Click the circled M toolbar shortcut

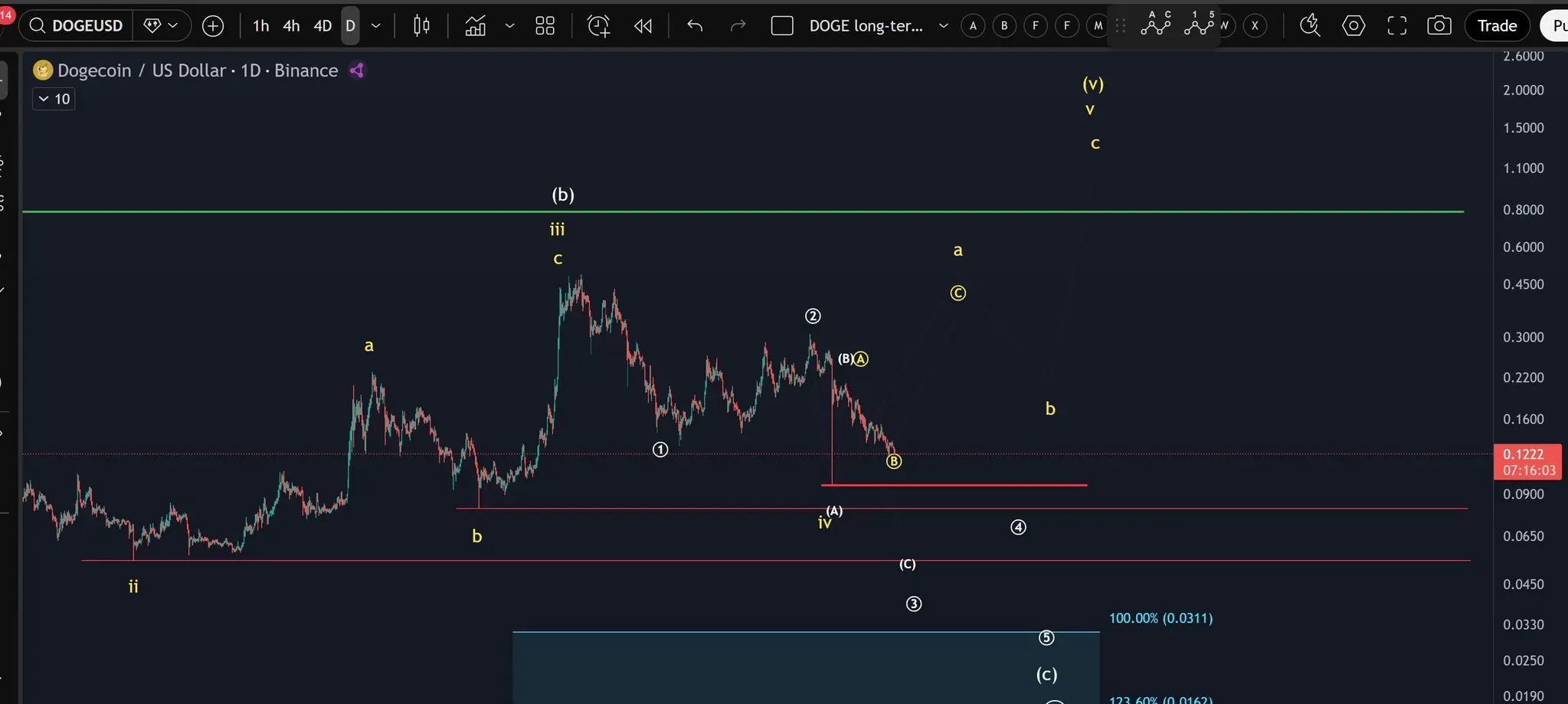tap(1098, 26)
